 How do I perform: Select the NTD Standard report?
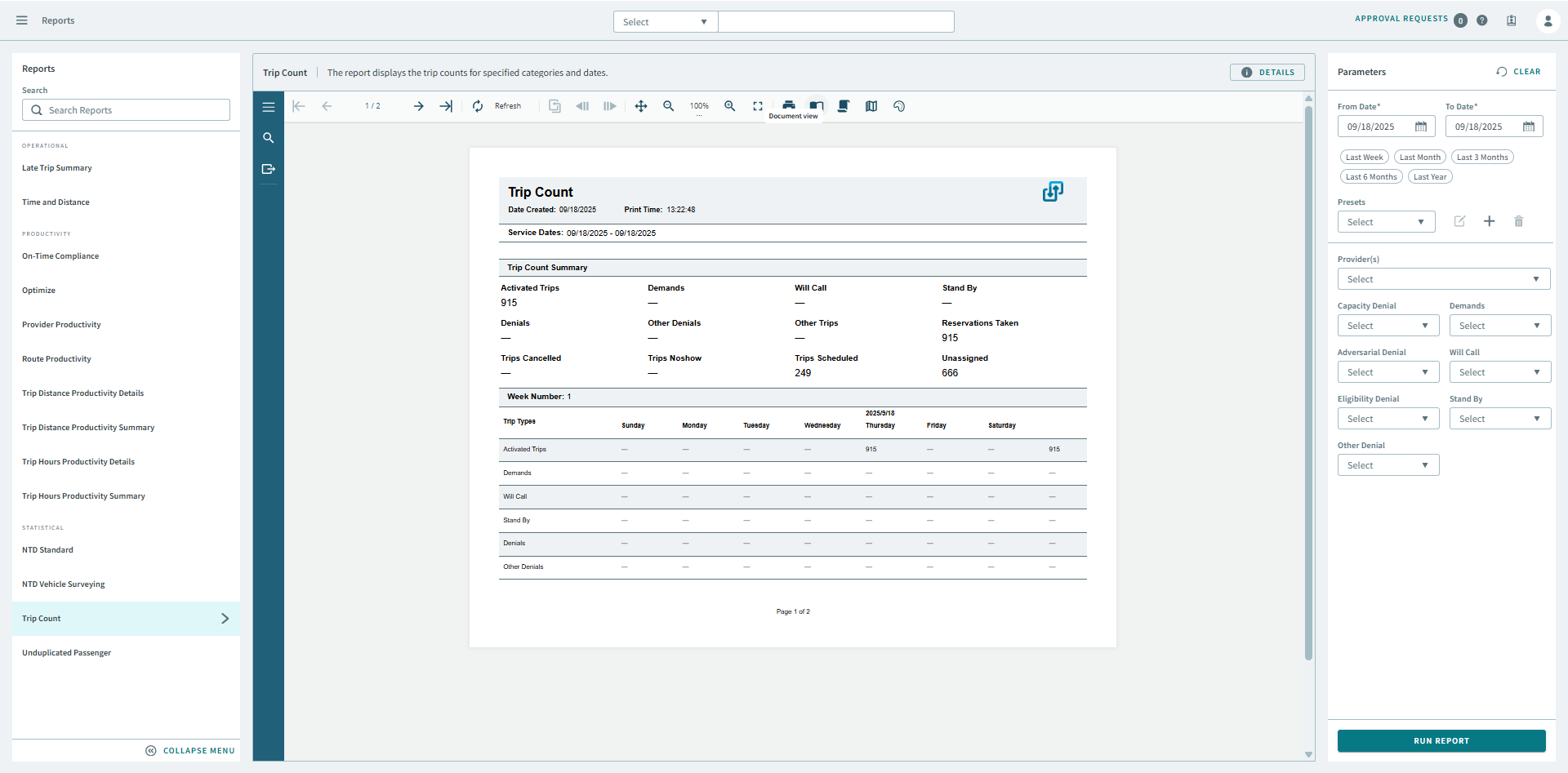47,550
